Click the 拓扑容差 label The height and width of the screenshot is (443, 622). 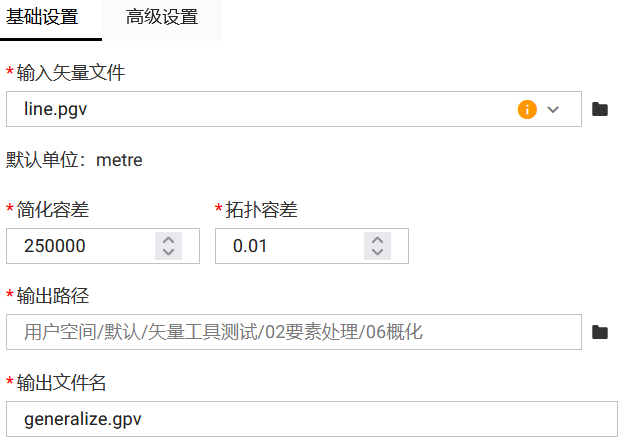pyautogui.click(x=261, y=210)
